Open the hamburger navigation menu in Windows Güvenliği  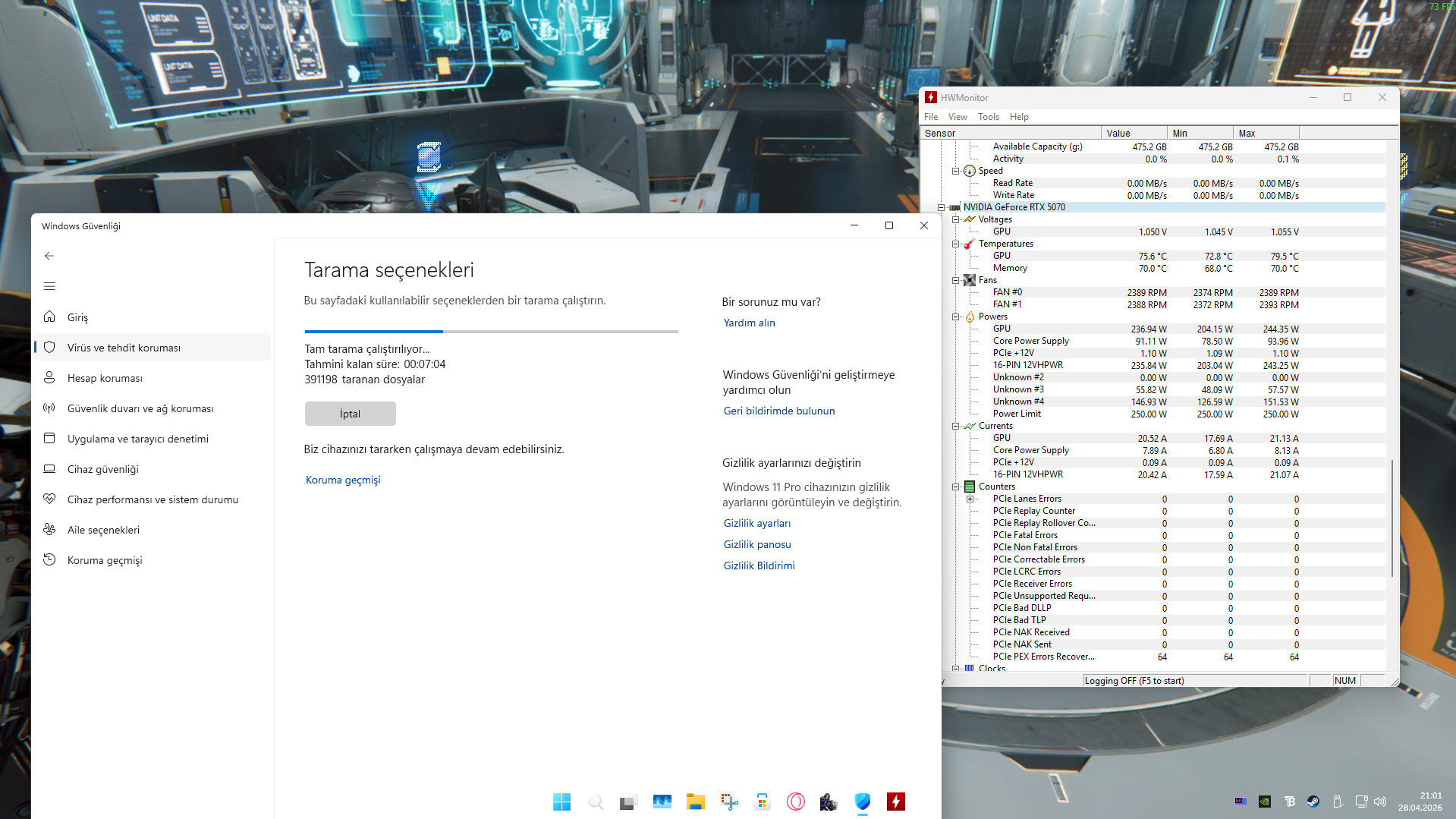[x=49, y=286]
